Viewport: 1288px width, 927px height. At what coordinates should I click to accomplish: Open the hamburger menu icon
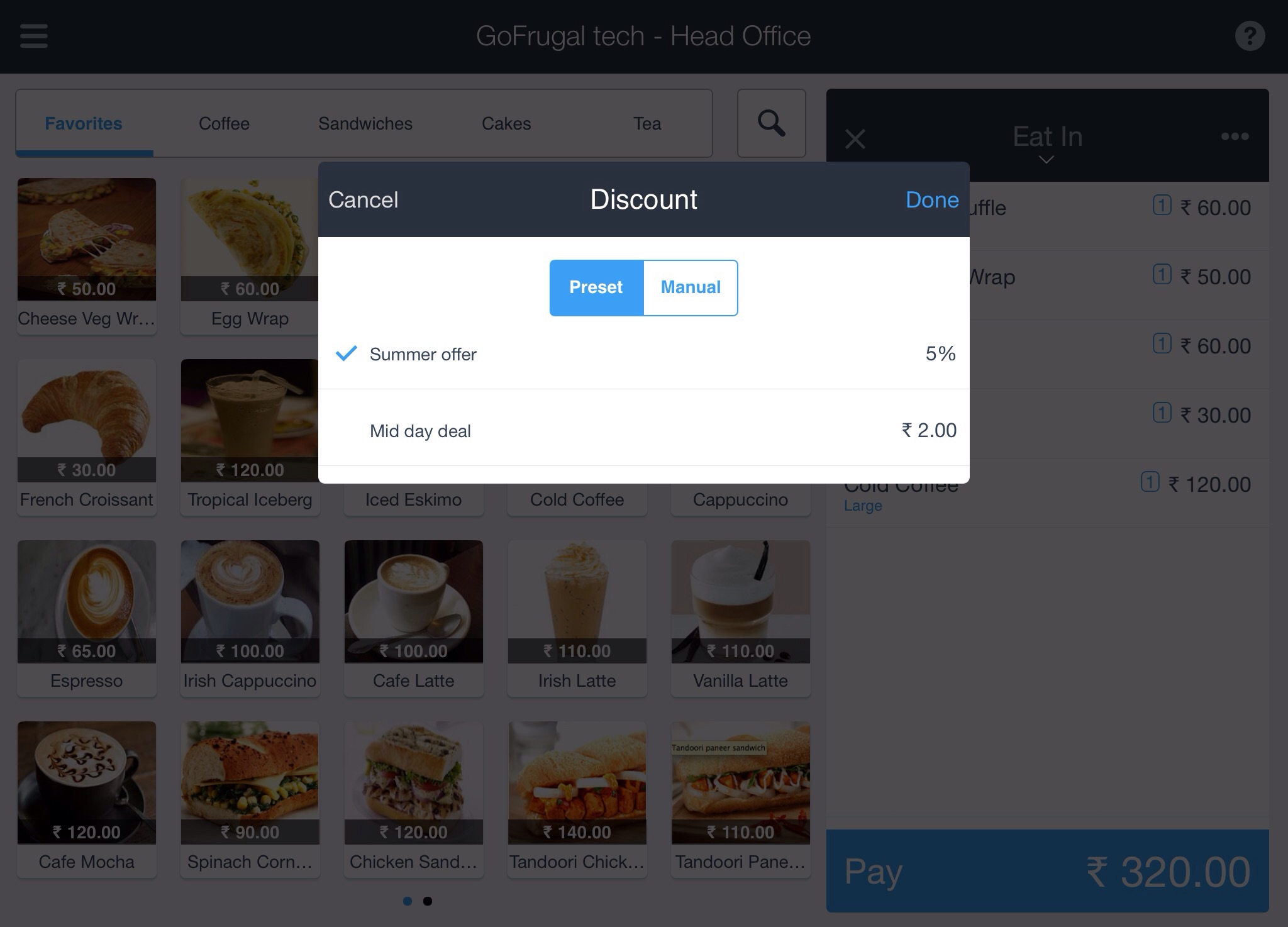(34, 36)
